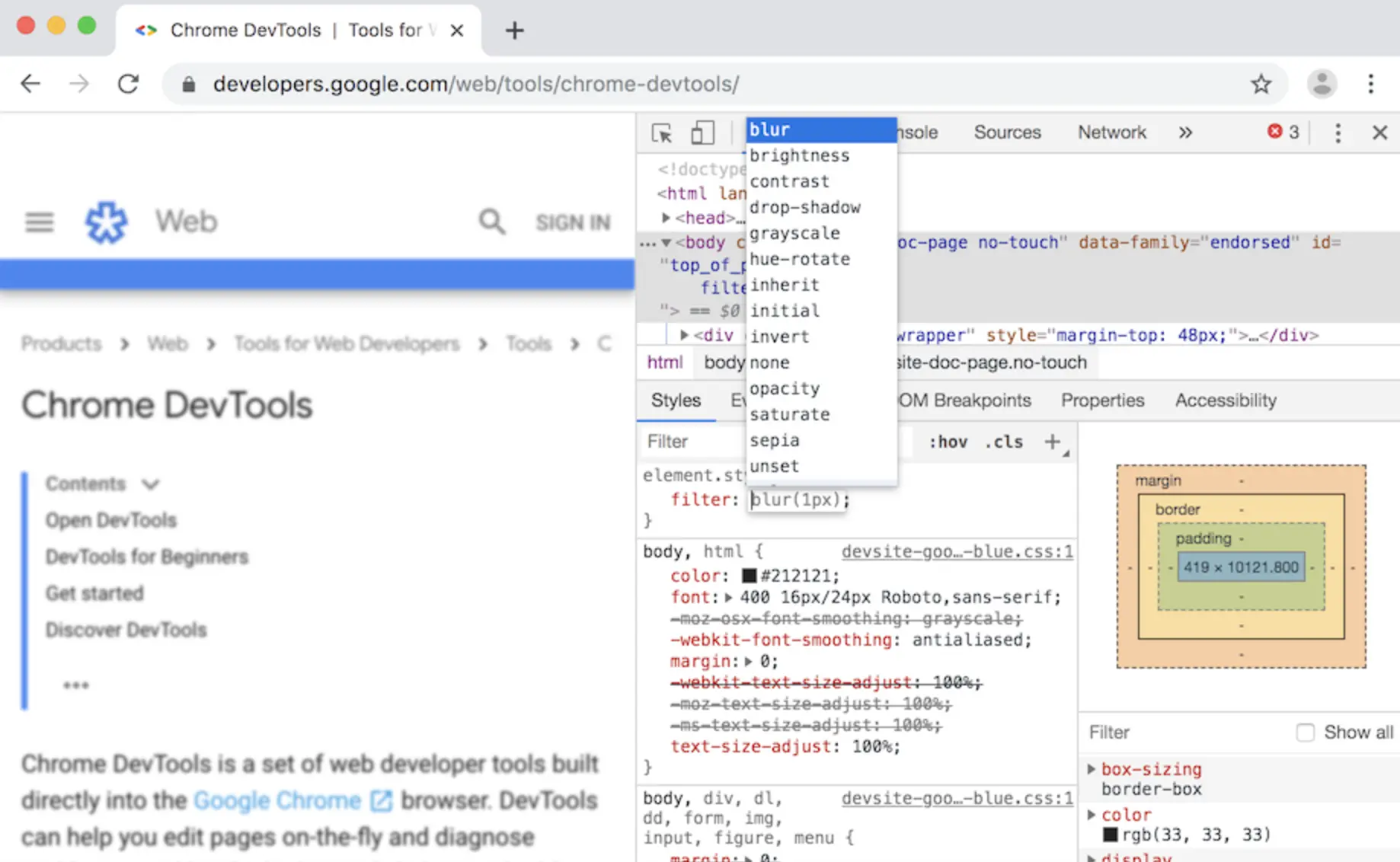
Task: Switch to the Sources panel tab
Action: coord(1007,132)
